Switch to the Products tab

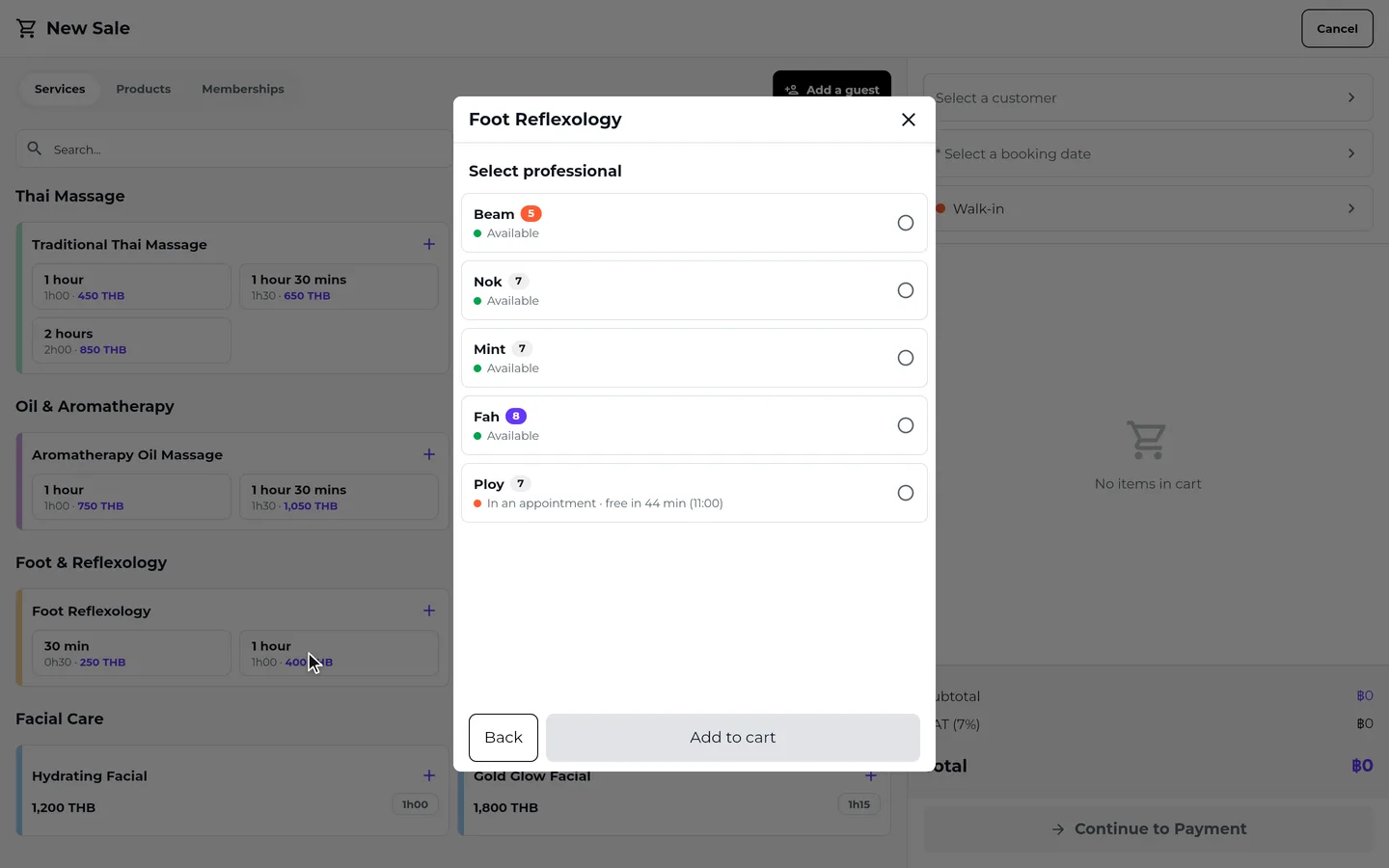click(144, 89)
